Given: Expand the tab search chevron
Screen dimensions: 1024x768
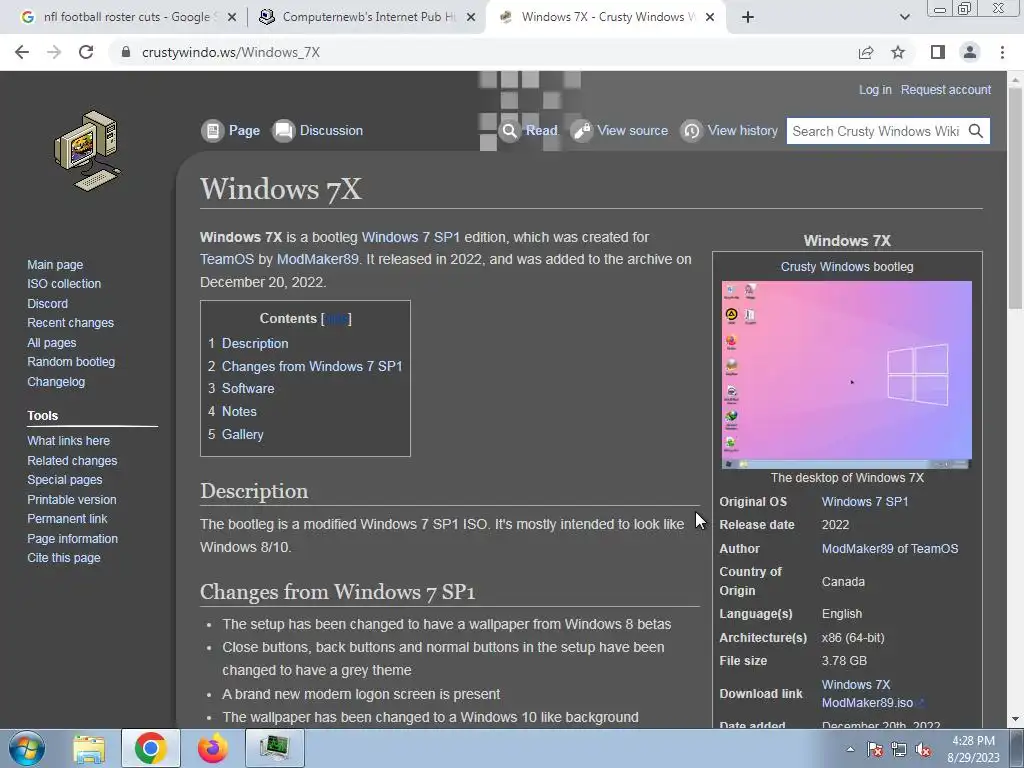Looking at the screenshot, I should pos(904,17).
